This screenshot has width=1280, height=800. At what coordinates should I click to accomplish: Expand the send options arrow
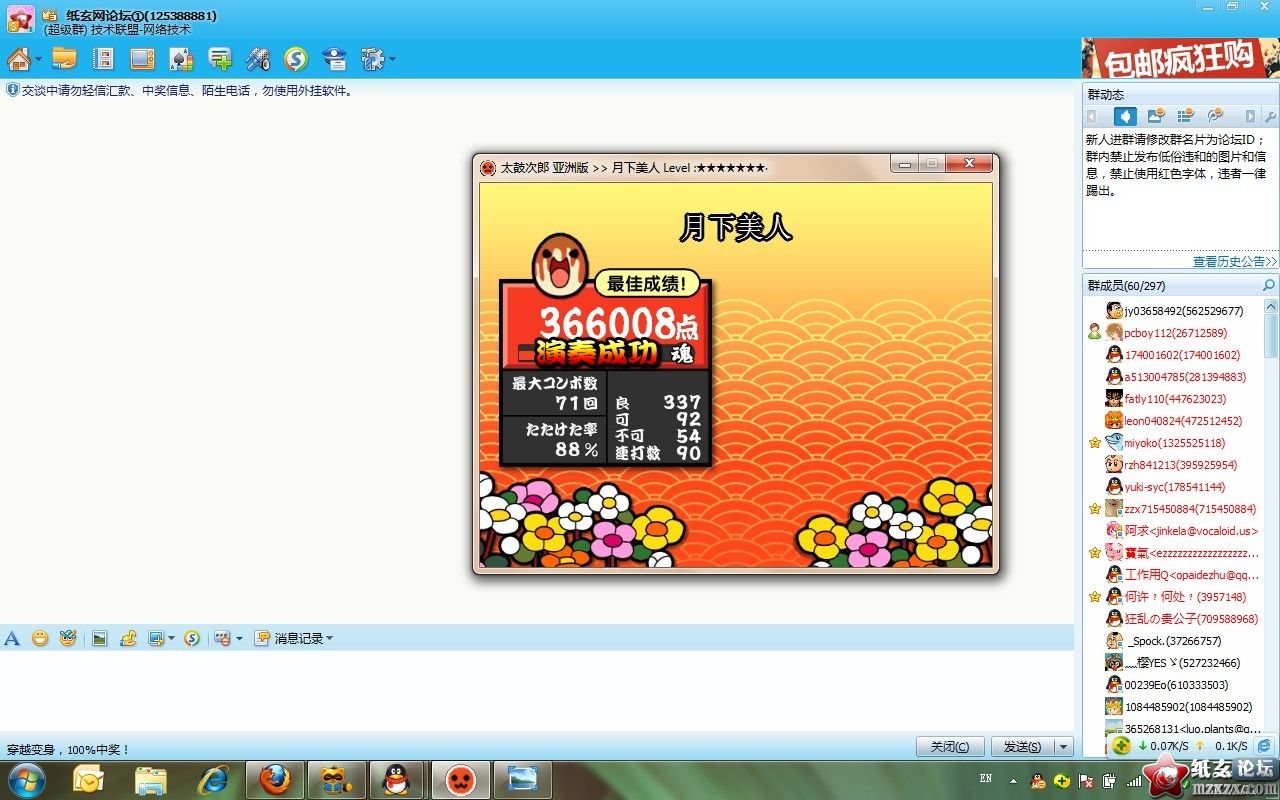coord(1063,746)
